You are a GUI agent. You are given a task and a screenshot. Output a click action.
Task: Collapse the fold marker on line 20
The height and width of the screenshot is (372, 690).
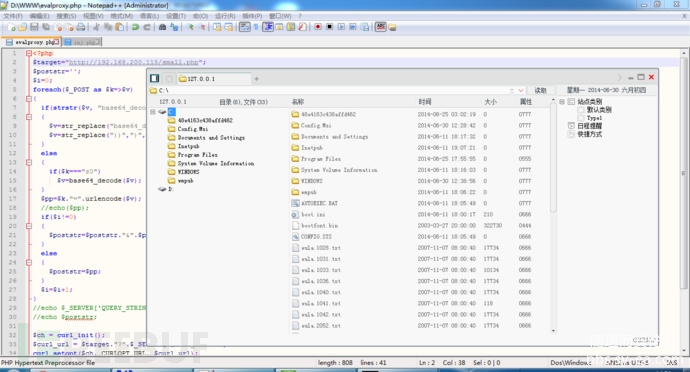(x=29, y=226)
